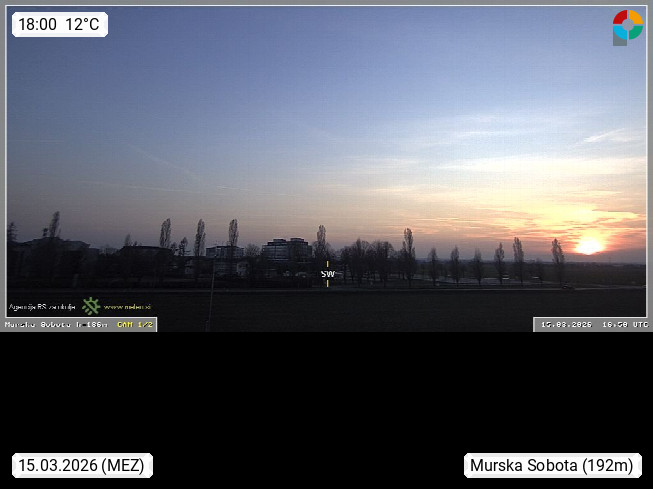Click the 15.03.2026 (MEZ) date label
653x489 pixels.
(x=82, y=465)
